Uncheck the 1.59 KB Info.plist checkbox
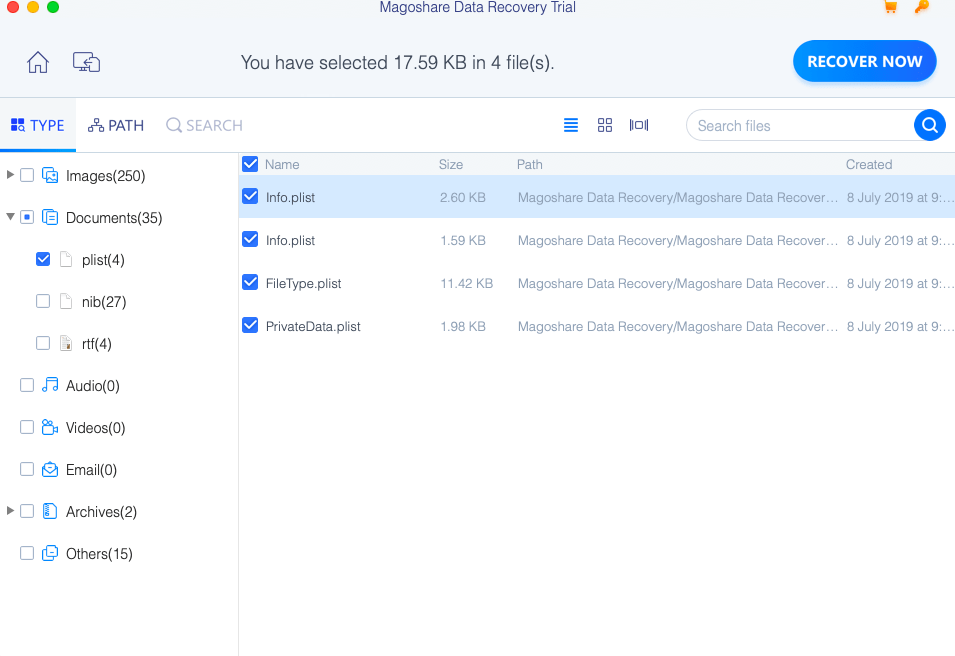955x656 pixels. point(250,239)
